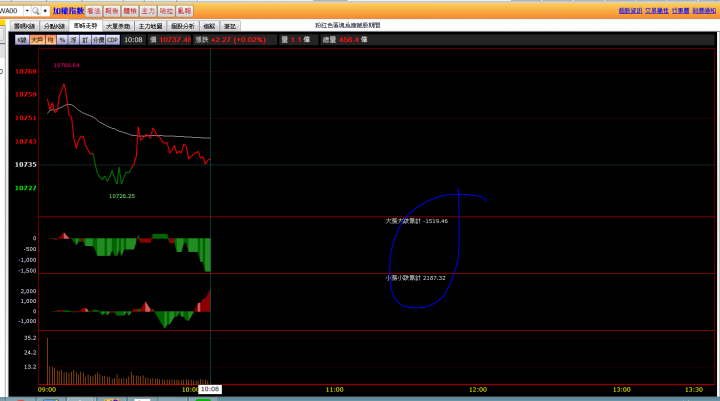Click the 35.2 volume axis label
The width and height of the screenshot is (720, 401).
30,338
